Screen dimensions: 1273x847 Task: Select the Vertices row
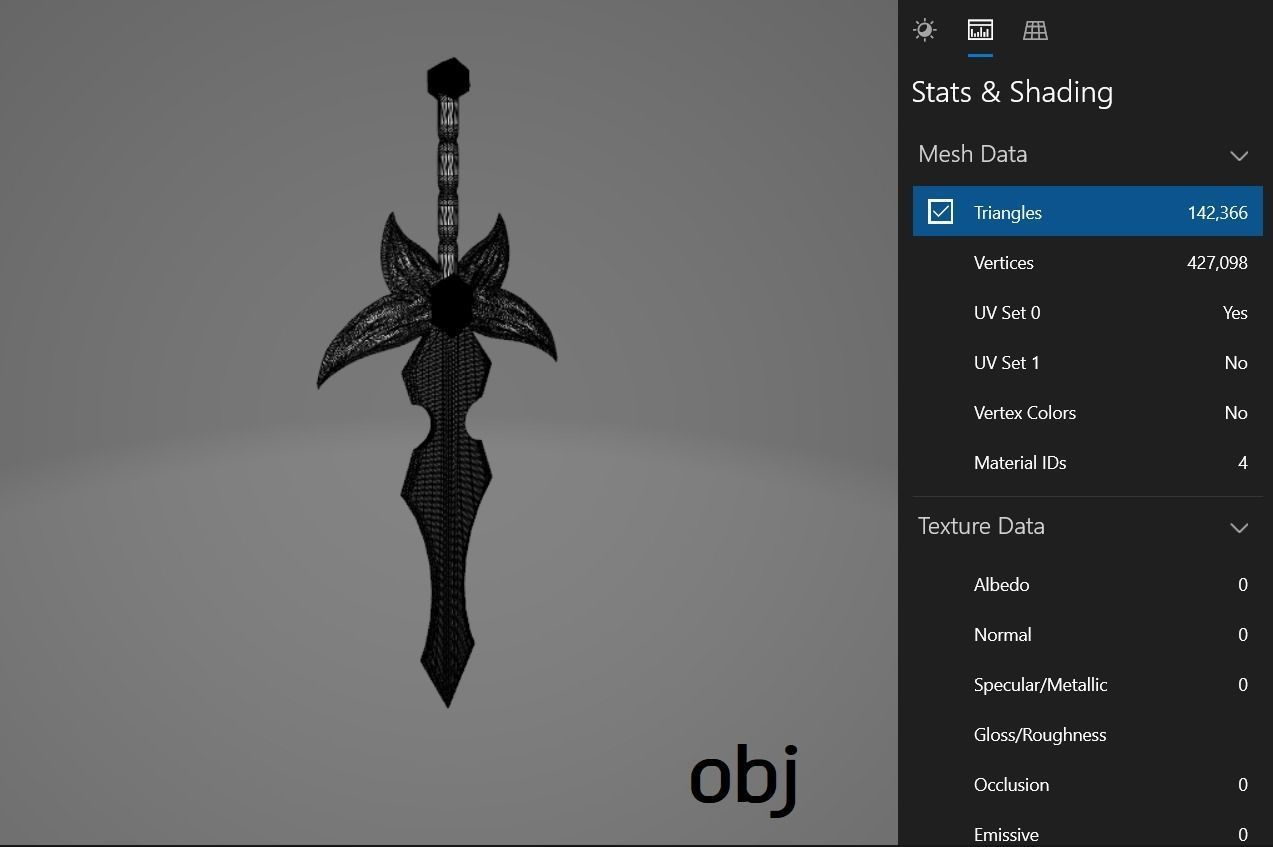click(x=1088, y=262)
